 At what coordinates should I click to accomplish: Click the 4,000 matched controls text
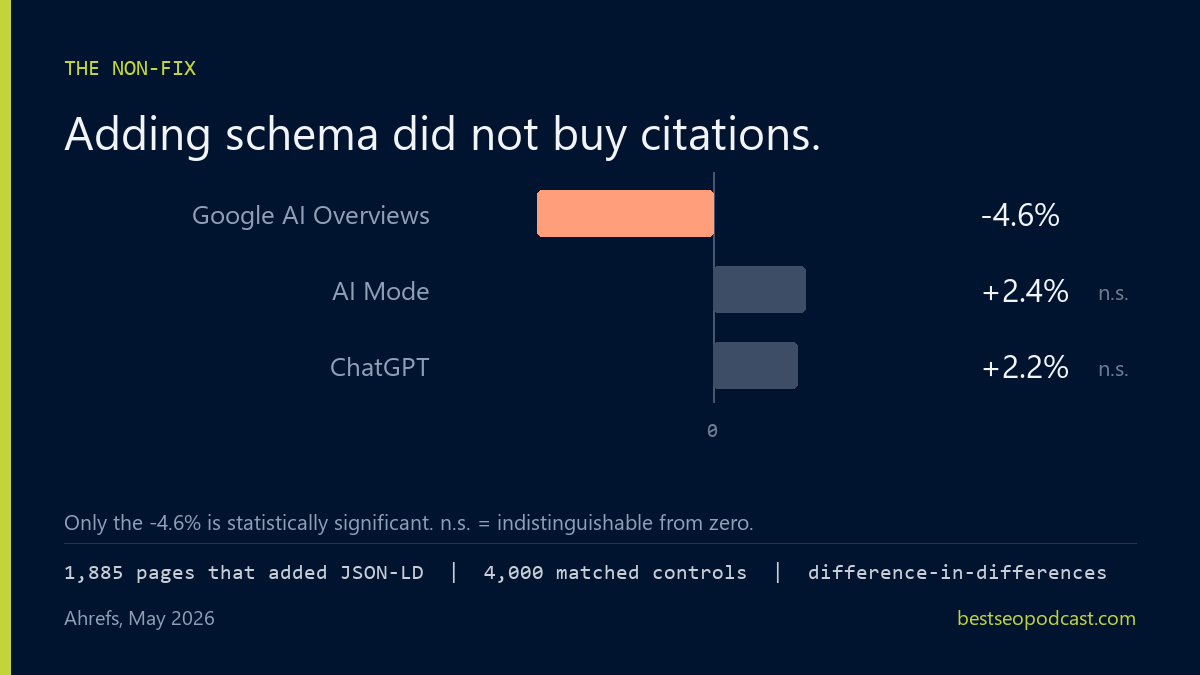(x=615, y=573)
